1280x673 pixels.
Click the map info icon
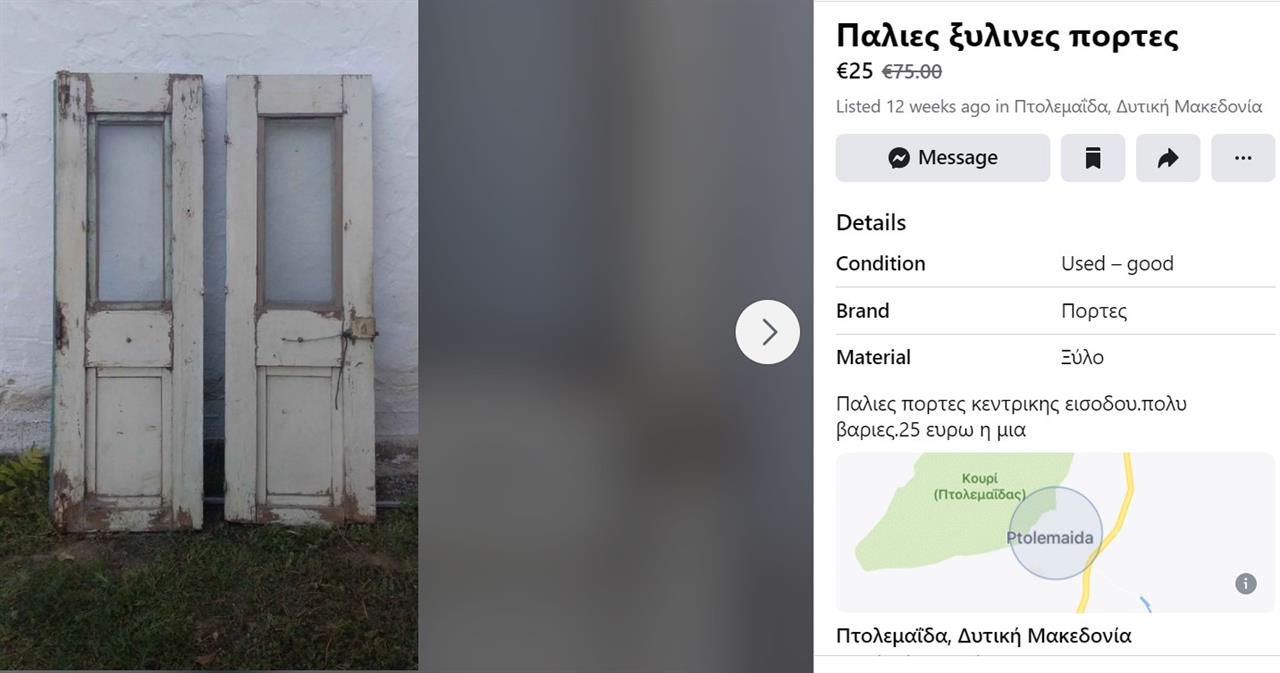click(1245, 583)
